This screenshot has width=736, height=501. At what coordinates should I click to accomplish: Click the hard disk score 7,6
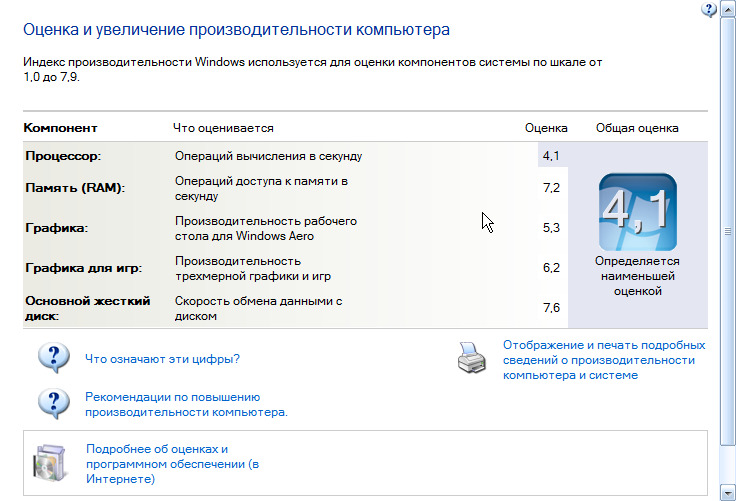551,306
